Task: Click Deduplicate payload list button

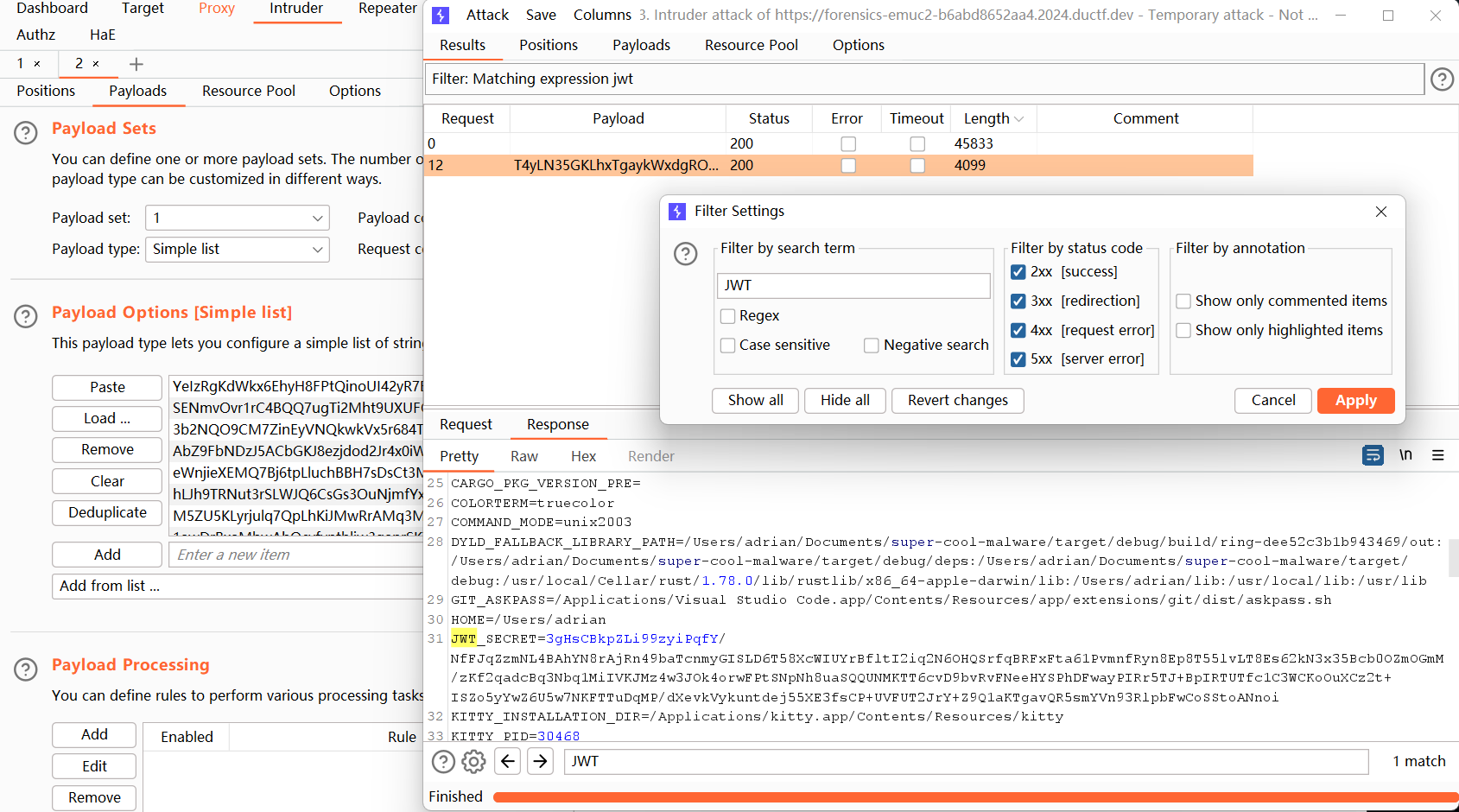Action: point(107,513)
